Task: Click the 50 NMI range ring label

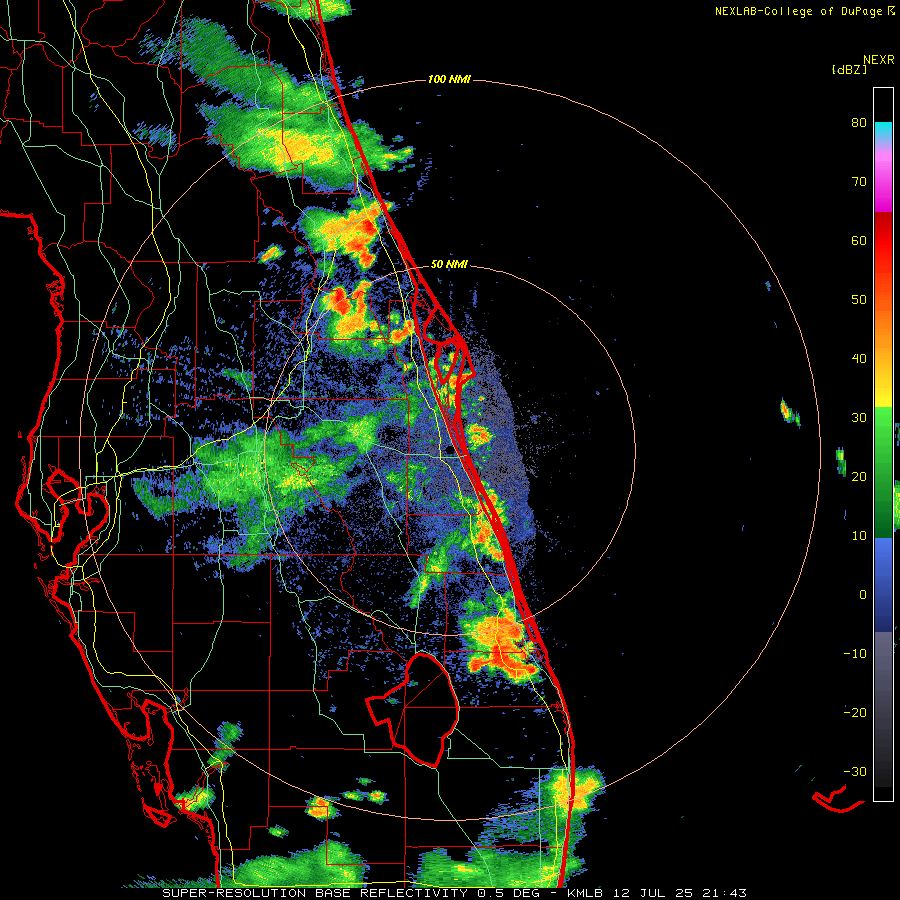Action: click(449, 265)
